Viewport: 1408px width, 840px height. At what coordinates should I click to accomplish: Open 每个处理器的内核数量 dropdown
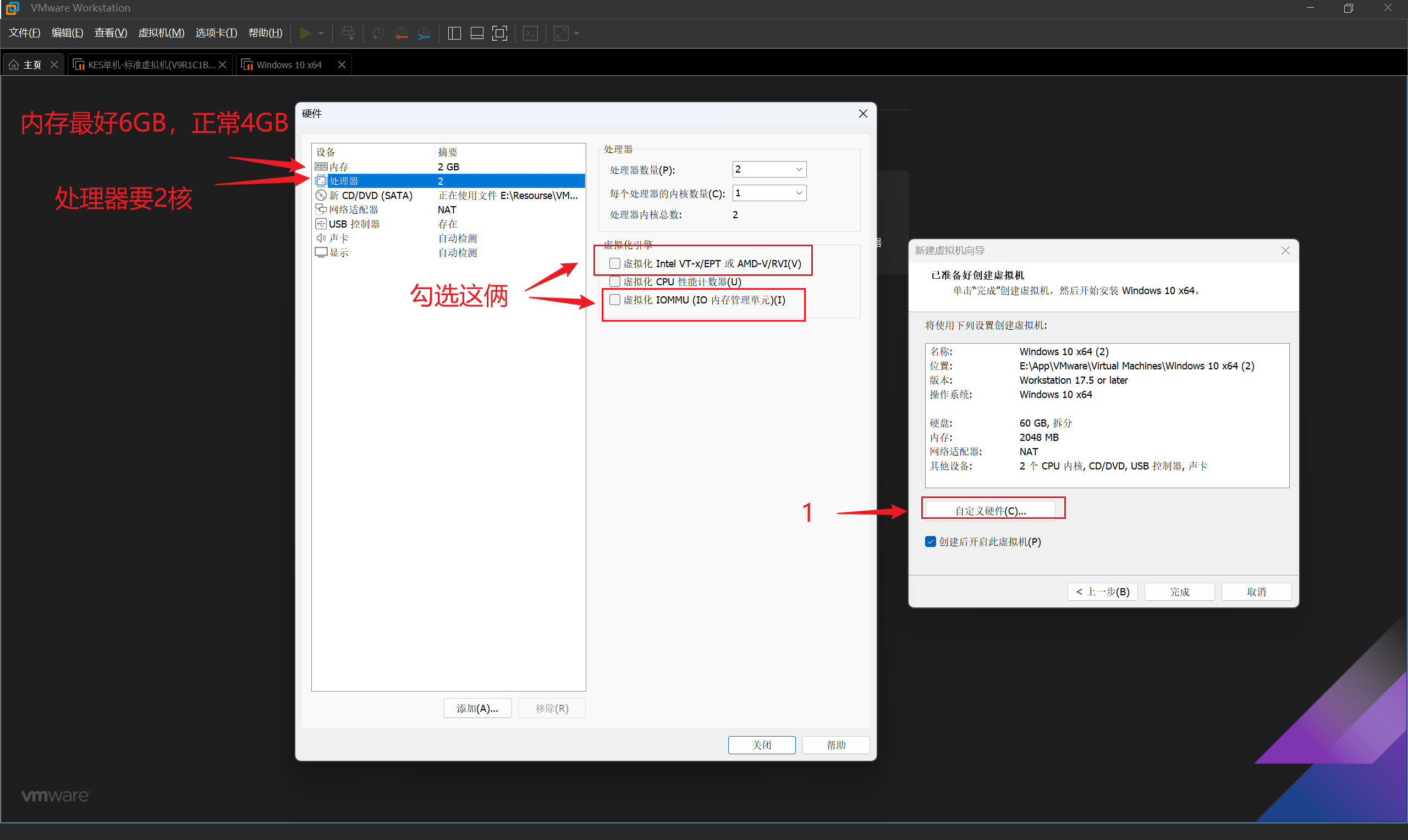click(x=769, y=193)
